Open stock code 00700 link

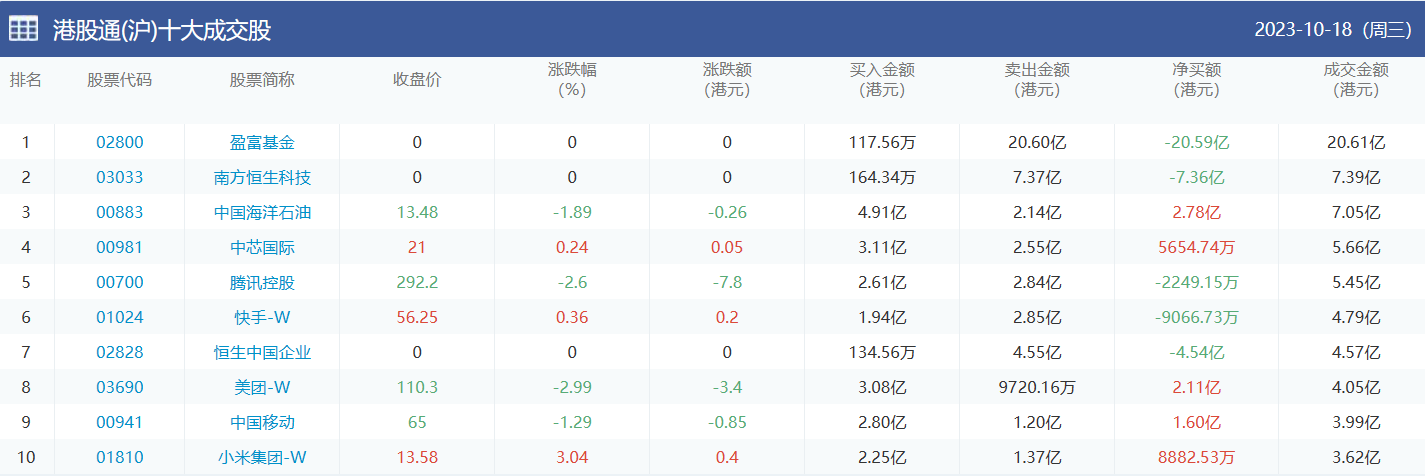[x=119, y=283]
